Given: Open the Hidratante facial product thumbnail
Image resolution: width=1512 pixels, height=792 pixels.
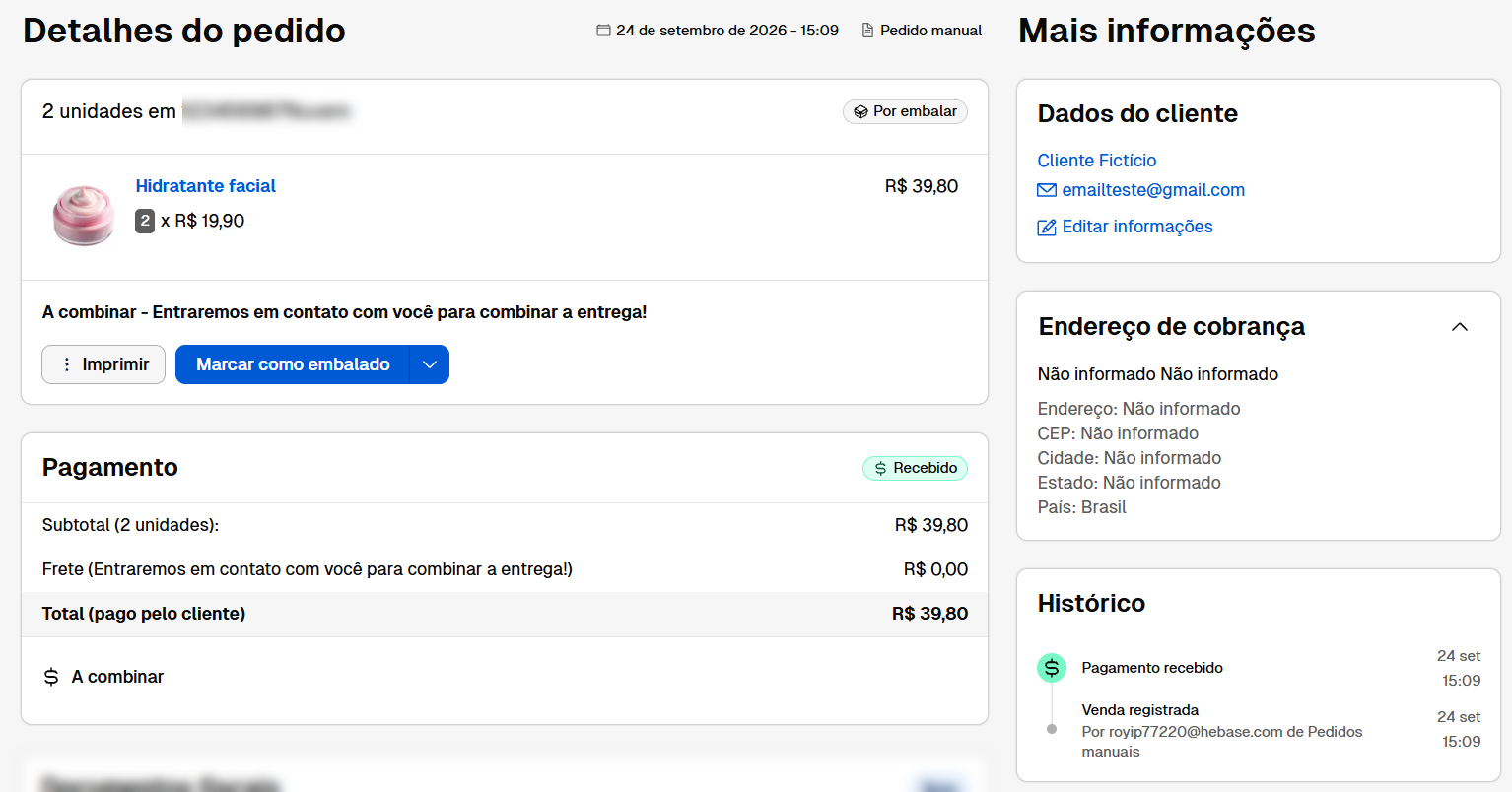Looking at the screenshot, I should pos(84,216).
